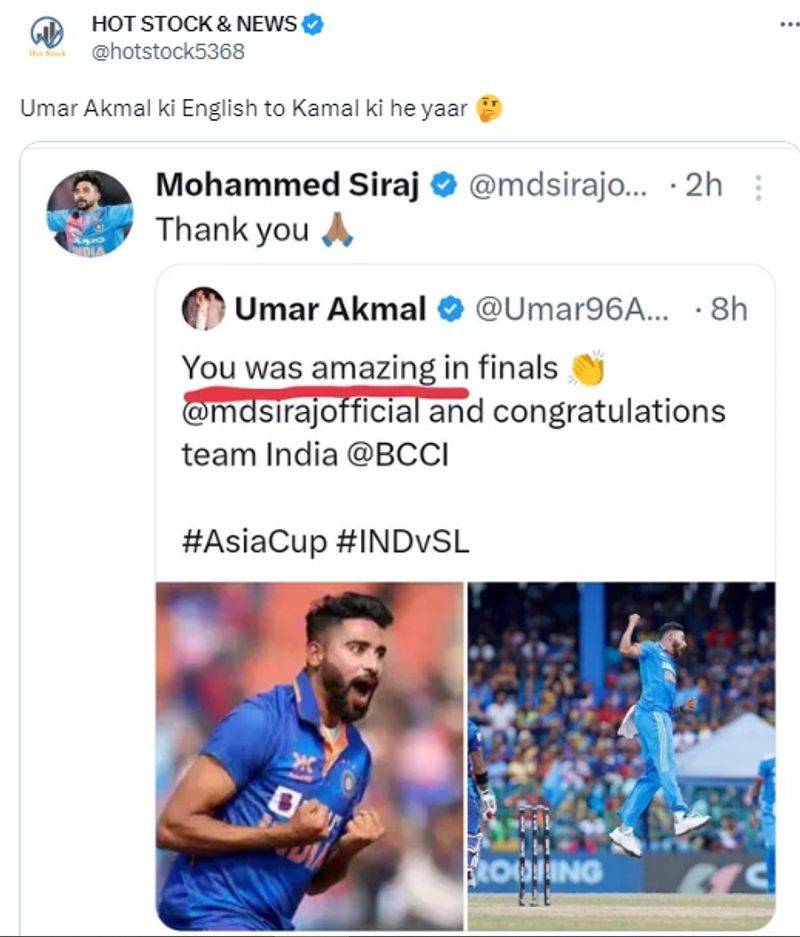Click the HOT STOCK & NEWS profile avatar
The height and width of the screenshot is (937, 800).
point(47,36)
